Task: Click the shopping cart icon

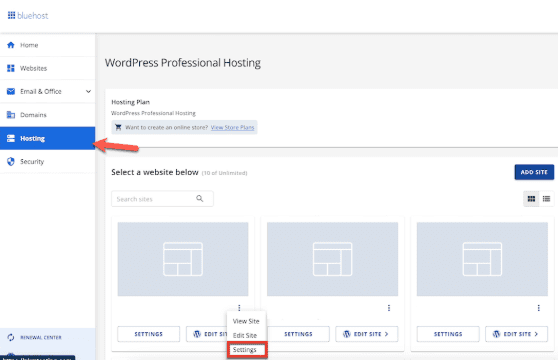Action: coord(118,127)
